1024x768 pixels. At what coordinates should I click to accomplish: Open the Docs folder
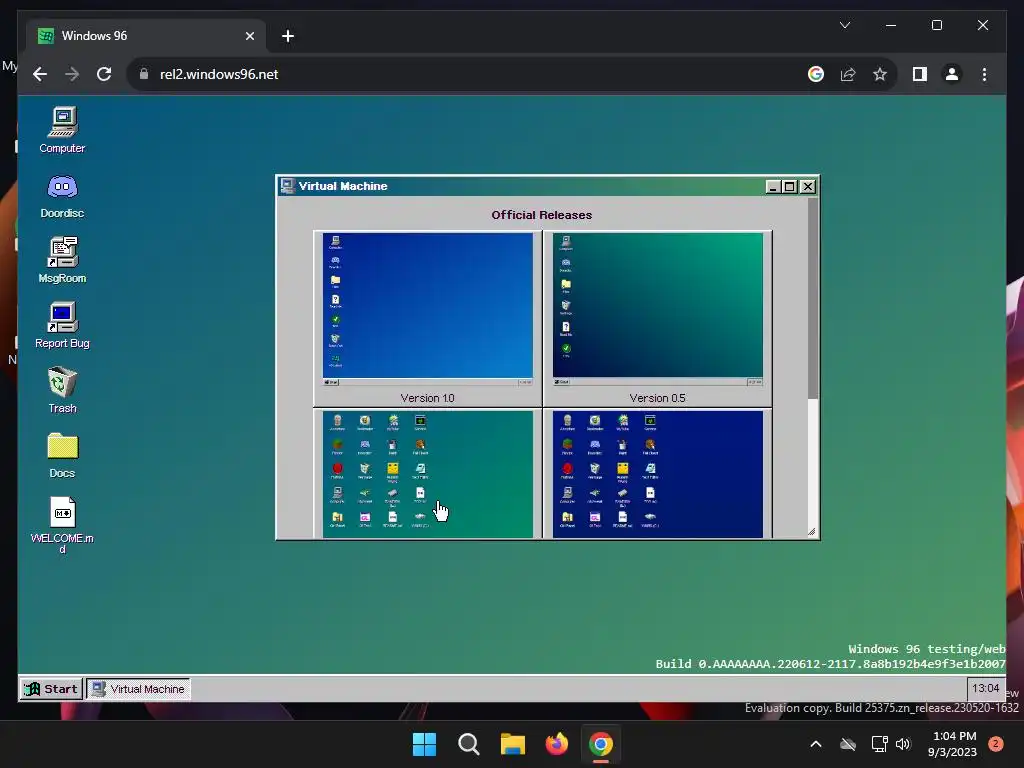tap(62, 455)
